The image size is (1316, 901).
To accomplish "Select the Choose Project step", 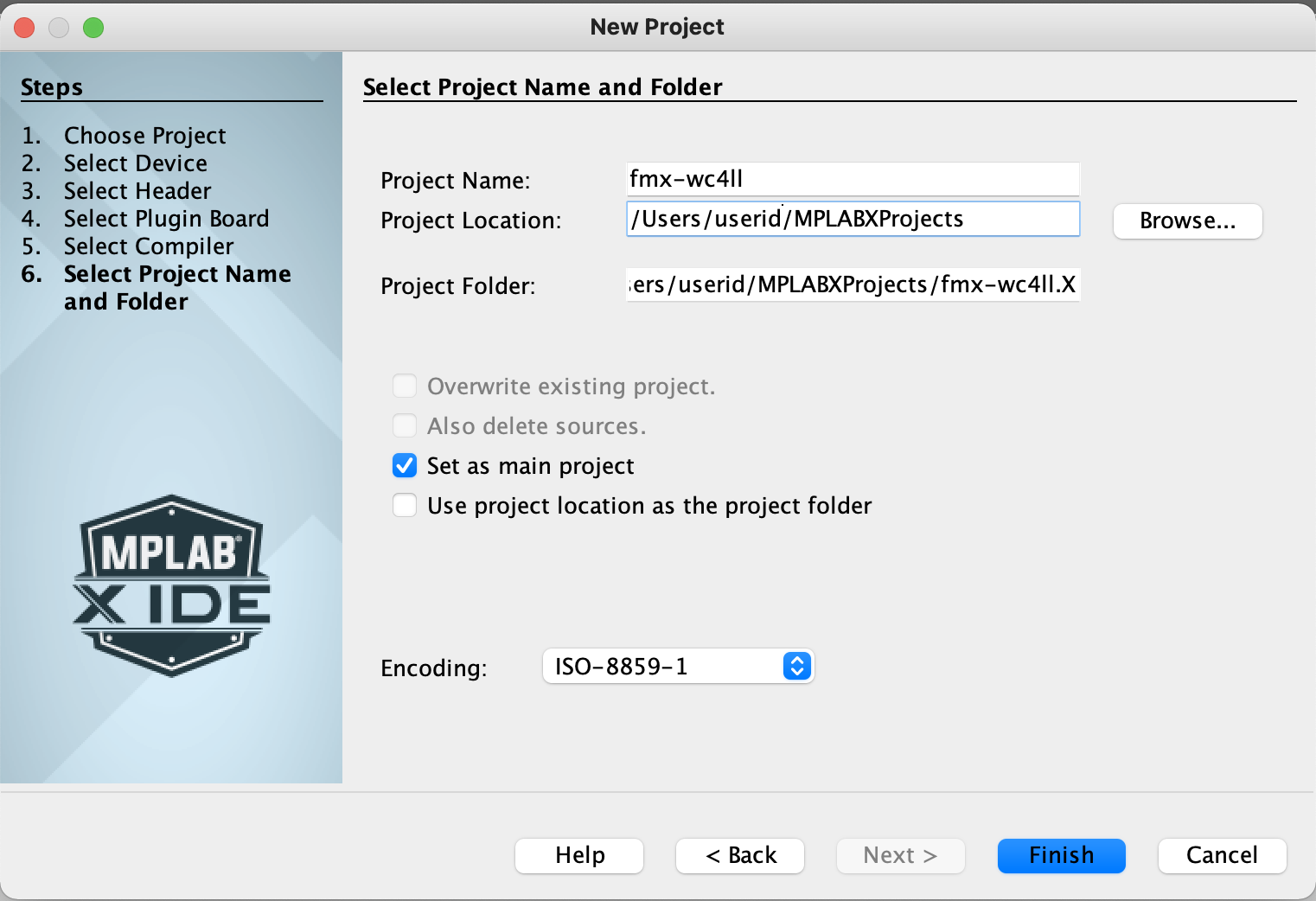I will pyautogui.click(x=144, y=136).
